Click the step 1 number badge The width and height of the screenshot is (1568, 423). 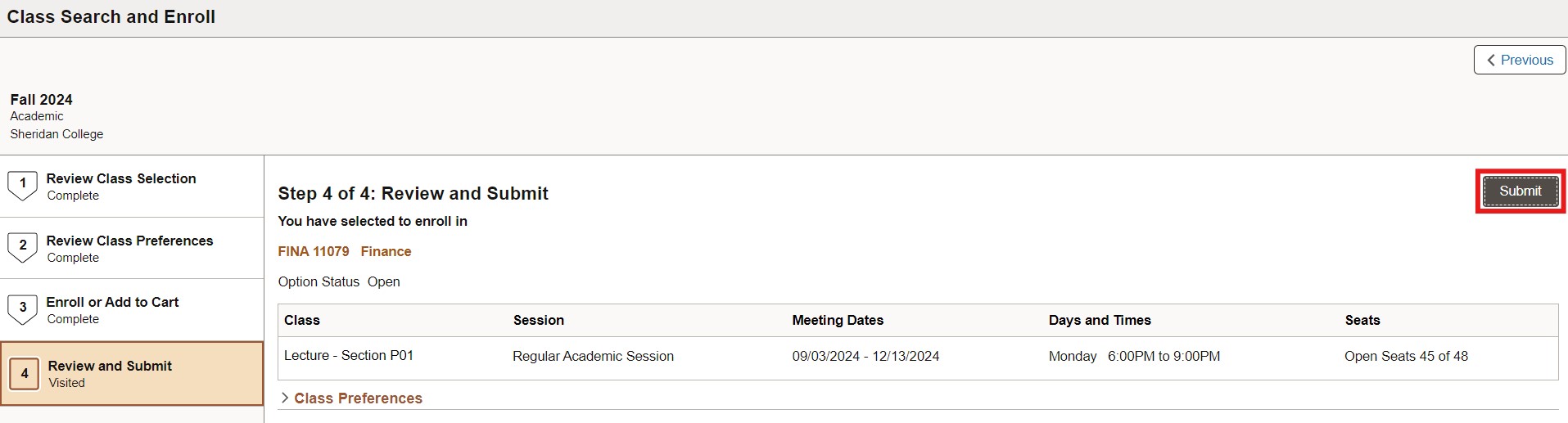(x=23, y=185)
